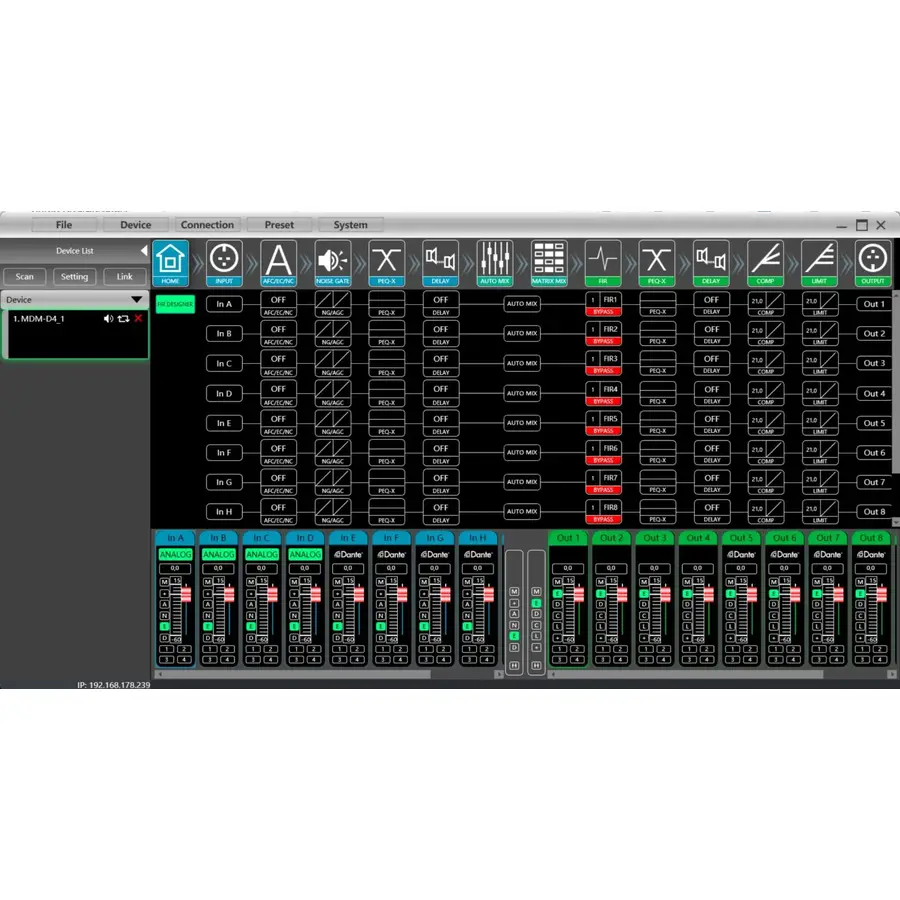Open the AUTO MIX processing icon
Viewport: 900px width, 900px height.
[494, 260]
